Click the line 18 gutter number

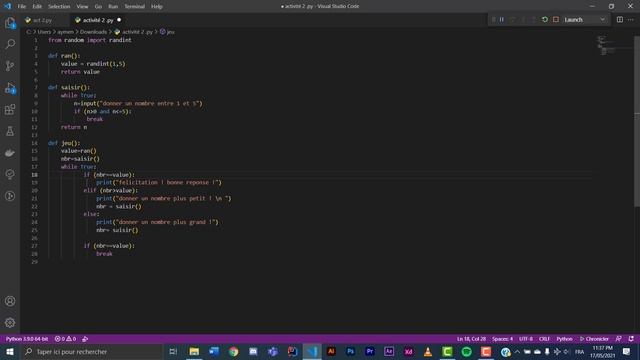(x=35, y=175)
